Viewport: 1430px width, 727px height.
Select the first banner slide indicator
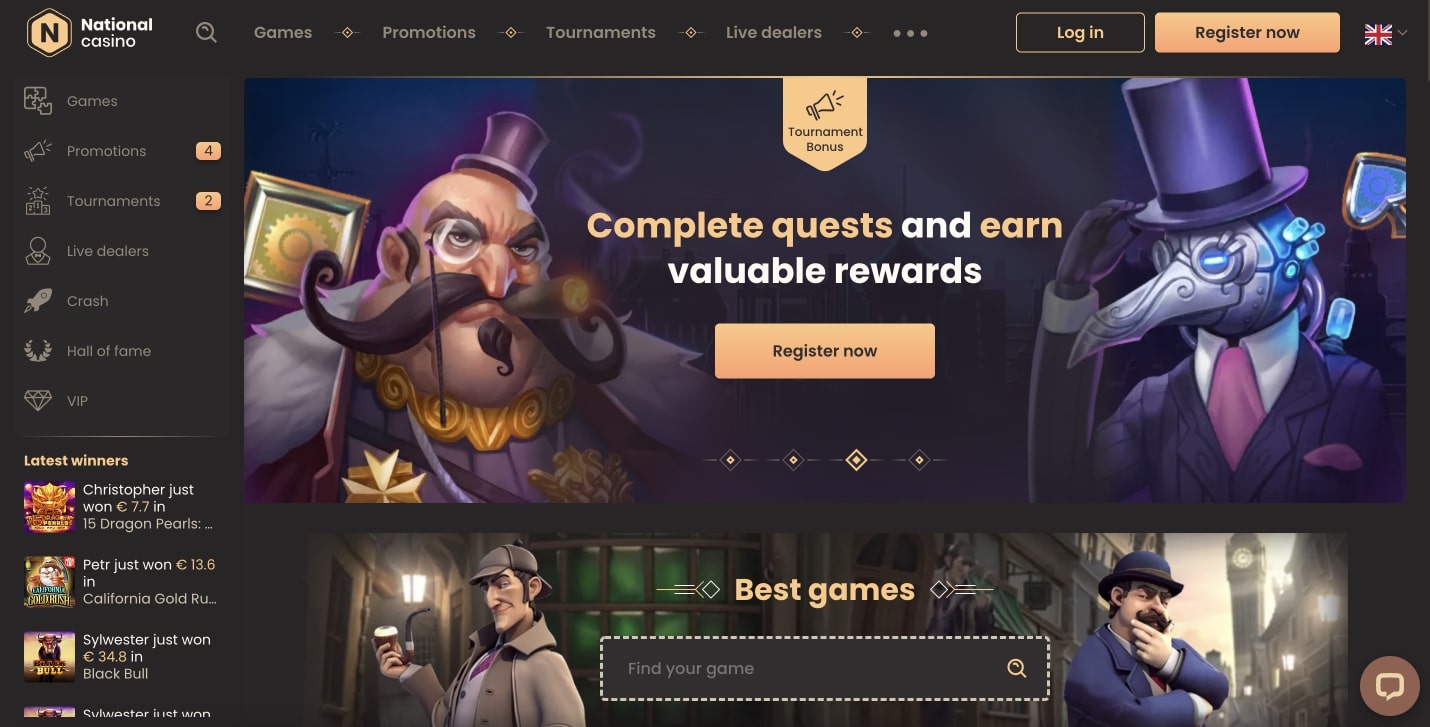[x=730, y=460]
